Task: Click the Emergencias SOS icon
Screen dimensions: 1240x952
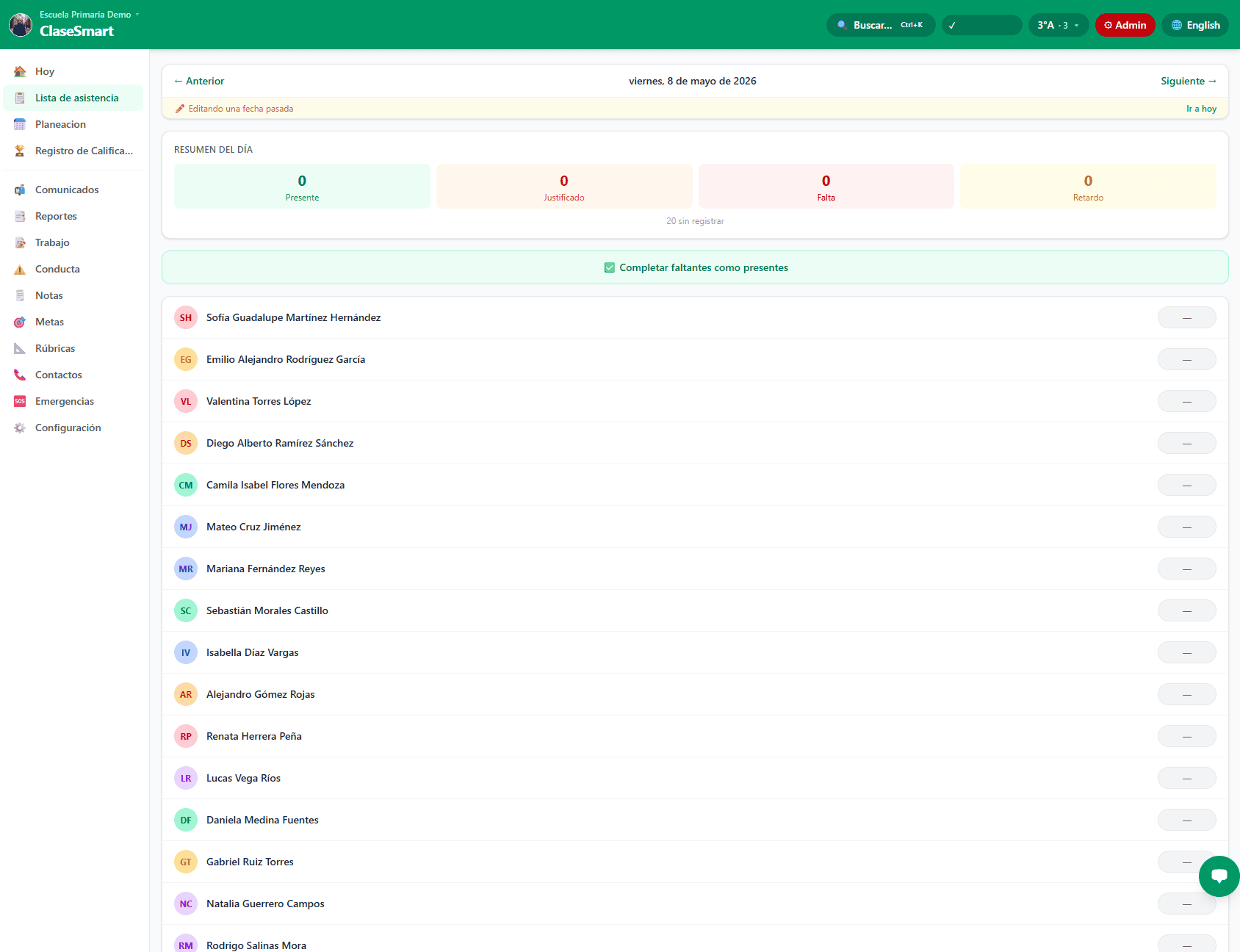Action: click(x=20, y=401)
